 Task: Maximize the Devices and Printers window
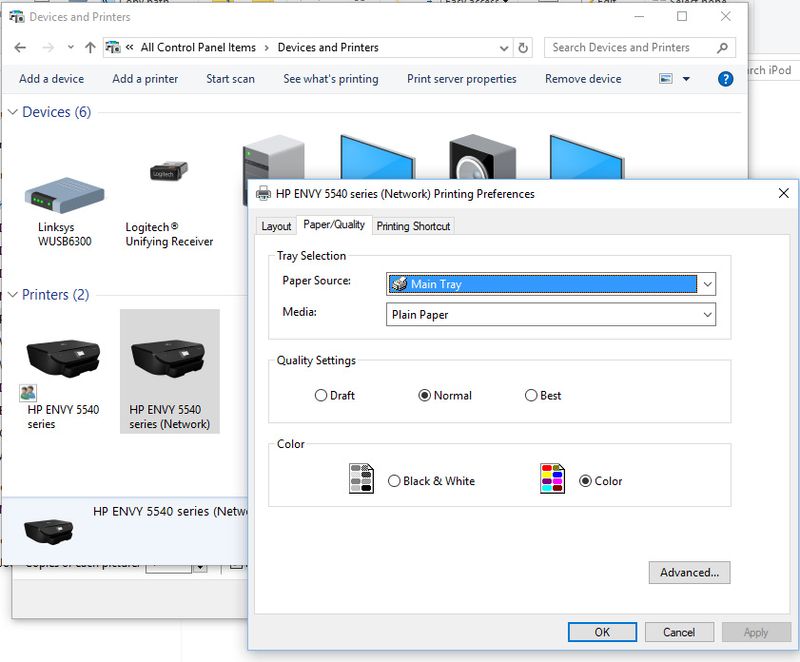click(x=682, y=17)
